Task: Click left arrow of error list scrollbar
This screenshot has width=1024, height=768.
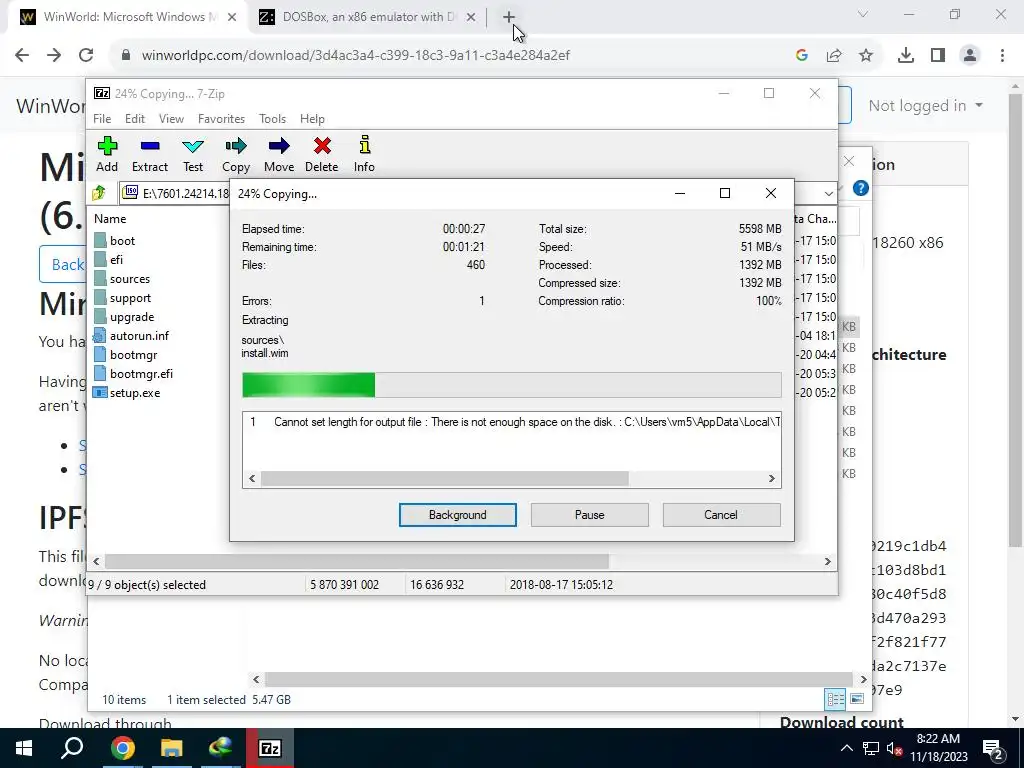Action: coord(252,479)
